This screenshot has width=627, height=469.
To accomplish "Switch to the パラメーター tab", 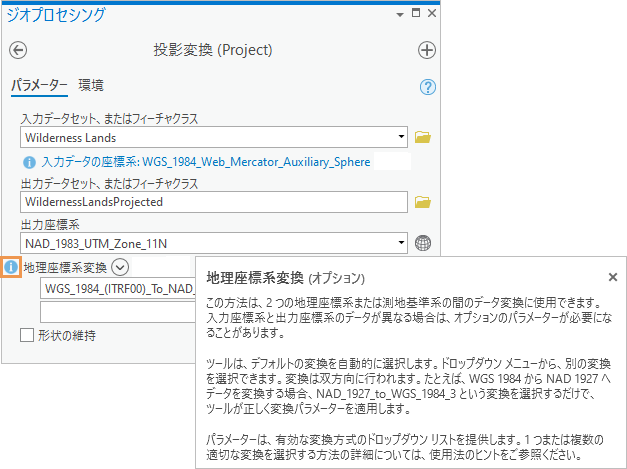I will click(38, 86).
